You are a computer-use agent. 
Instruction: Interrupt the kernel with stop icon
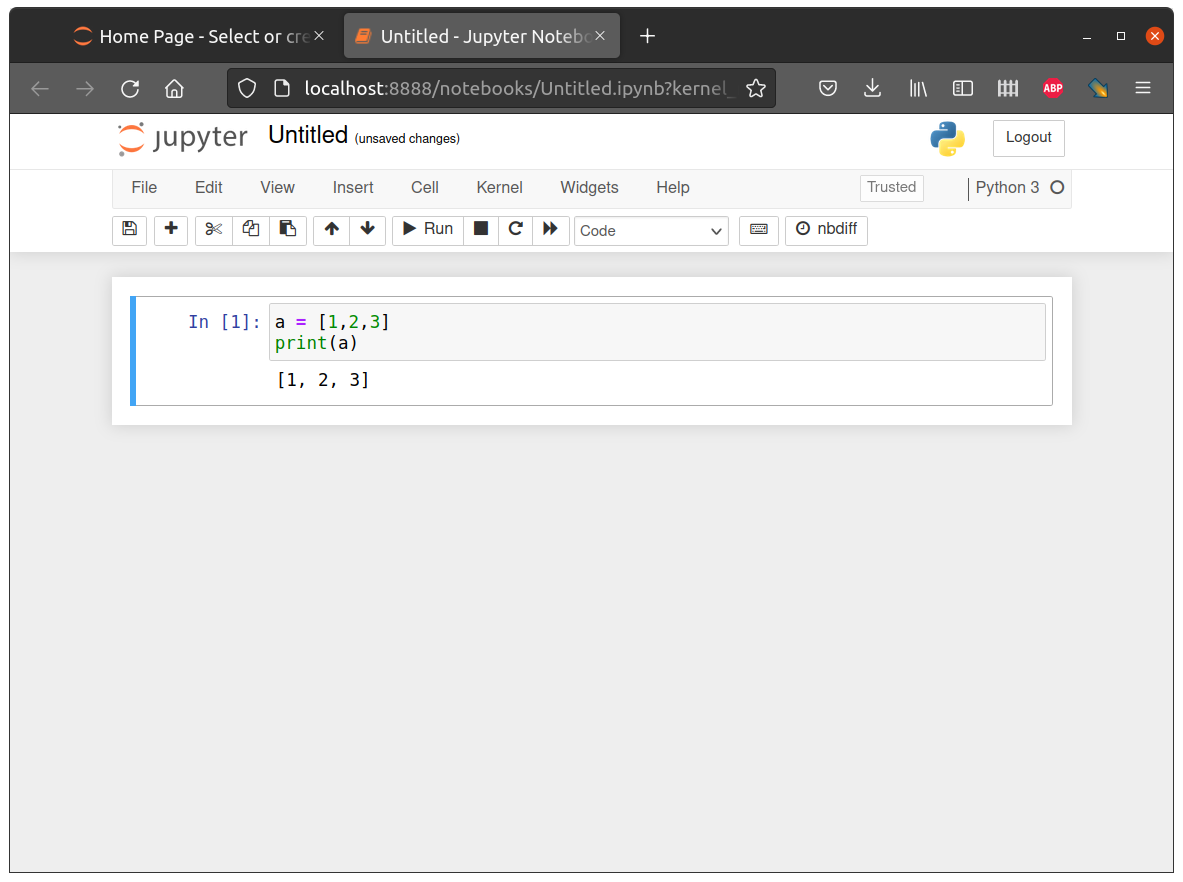[480, 230]
